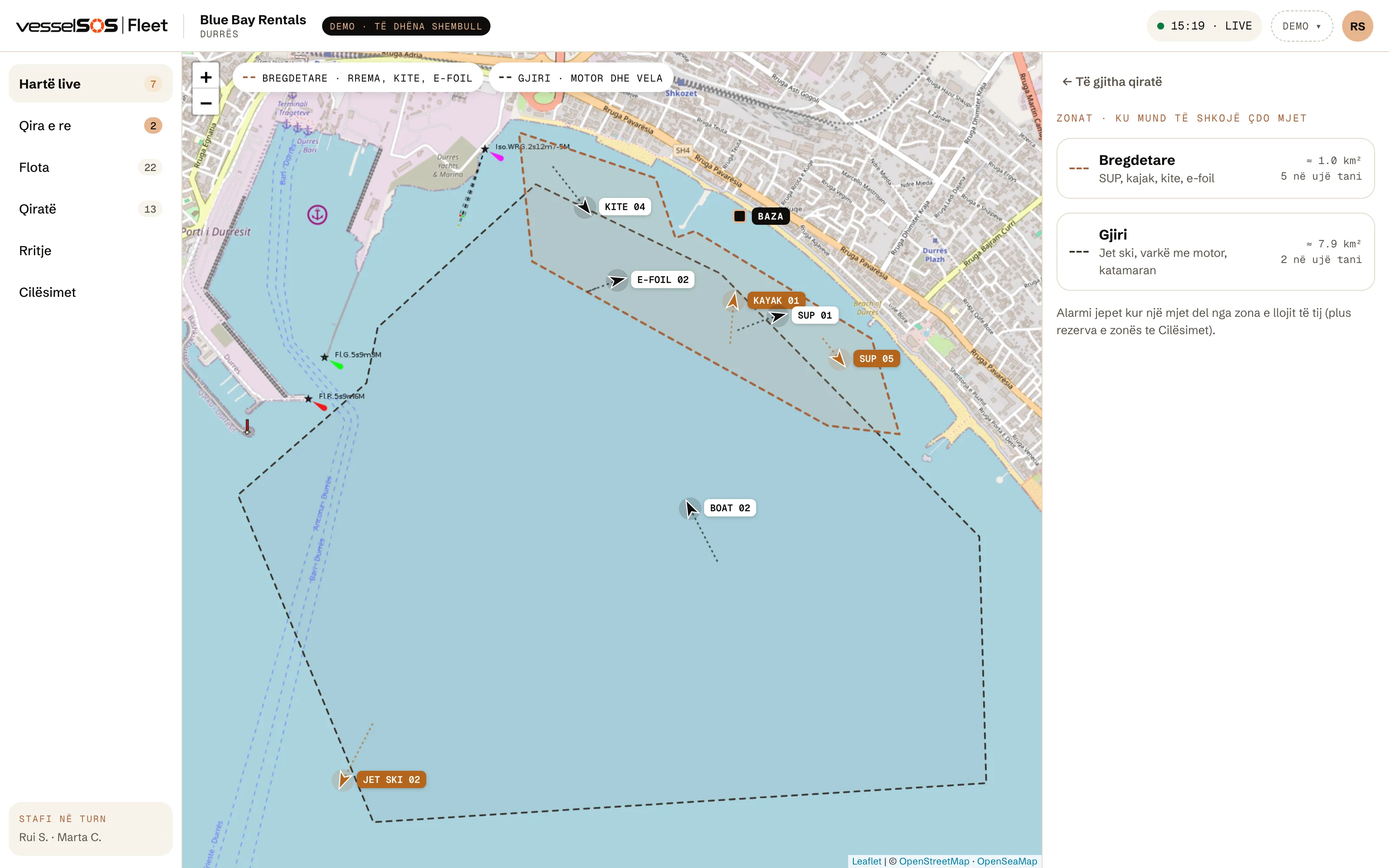1389x868 pixels.
Task: Click the E-FOIL 02 map label
Action: pyautogui.click(x=662, y=279)
